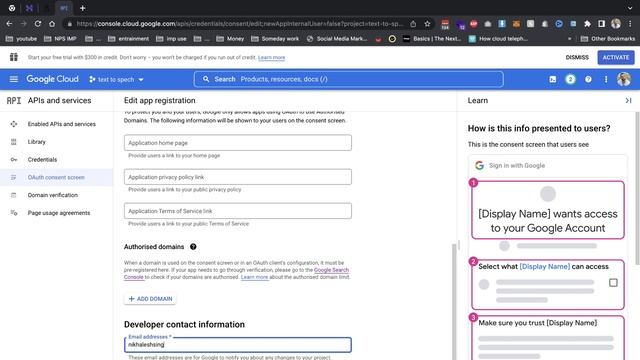Open the Social Media Mark bookmark
This screenshot has width=640, height=360.
point(337,39)
